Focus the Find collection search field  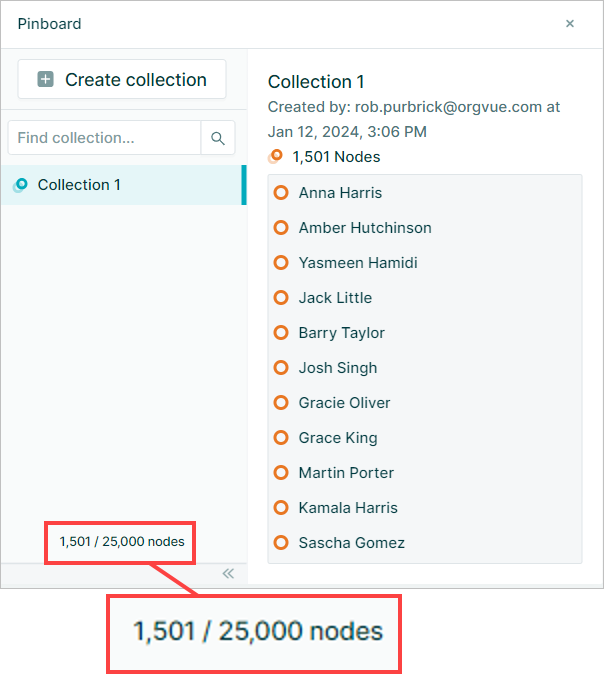(x=104, y=138)
